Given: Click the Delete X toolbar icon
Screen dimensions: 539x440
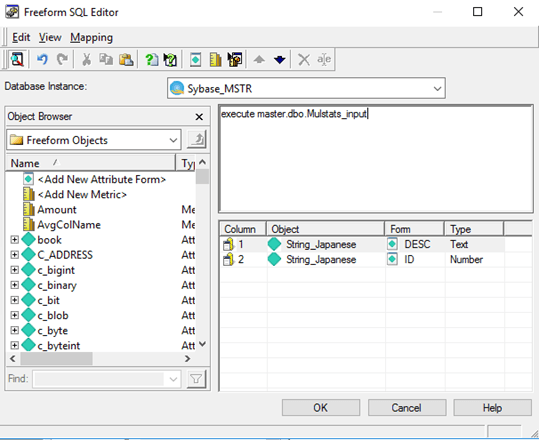Looking at the screenshot, I should [304, 59].
